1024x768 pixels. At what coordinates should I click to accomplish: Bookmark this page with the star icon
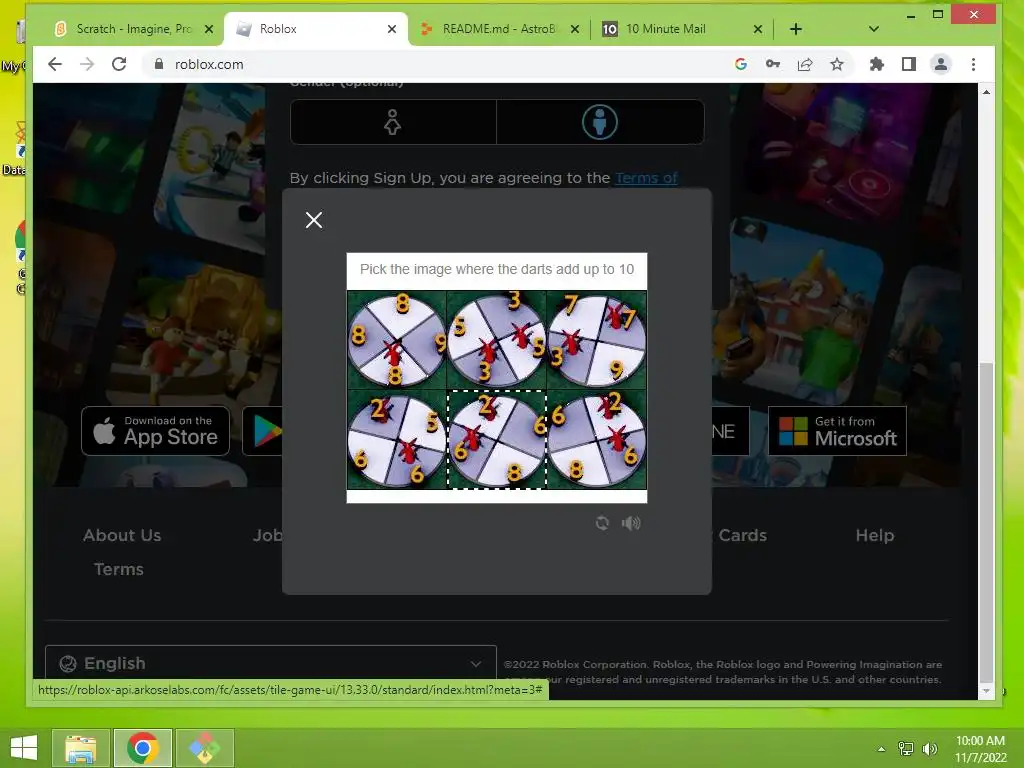pyautogui.click(x=837, y=64)
